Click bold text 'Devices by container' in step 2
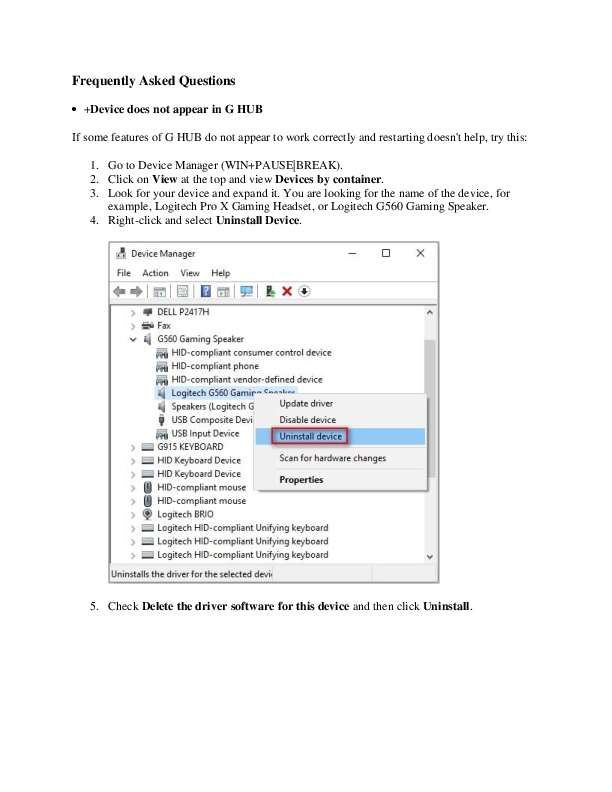Image resolution: width=612 pixels, height=792 pixels. 328,179
